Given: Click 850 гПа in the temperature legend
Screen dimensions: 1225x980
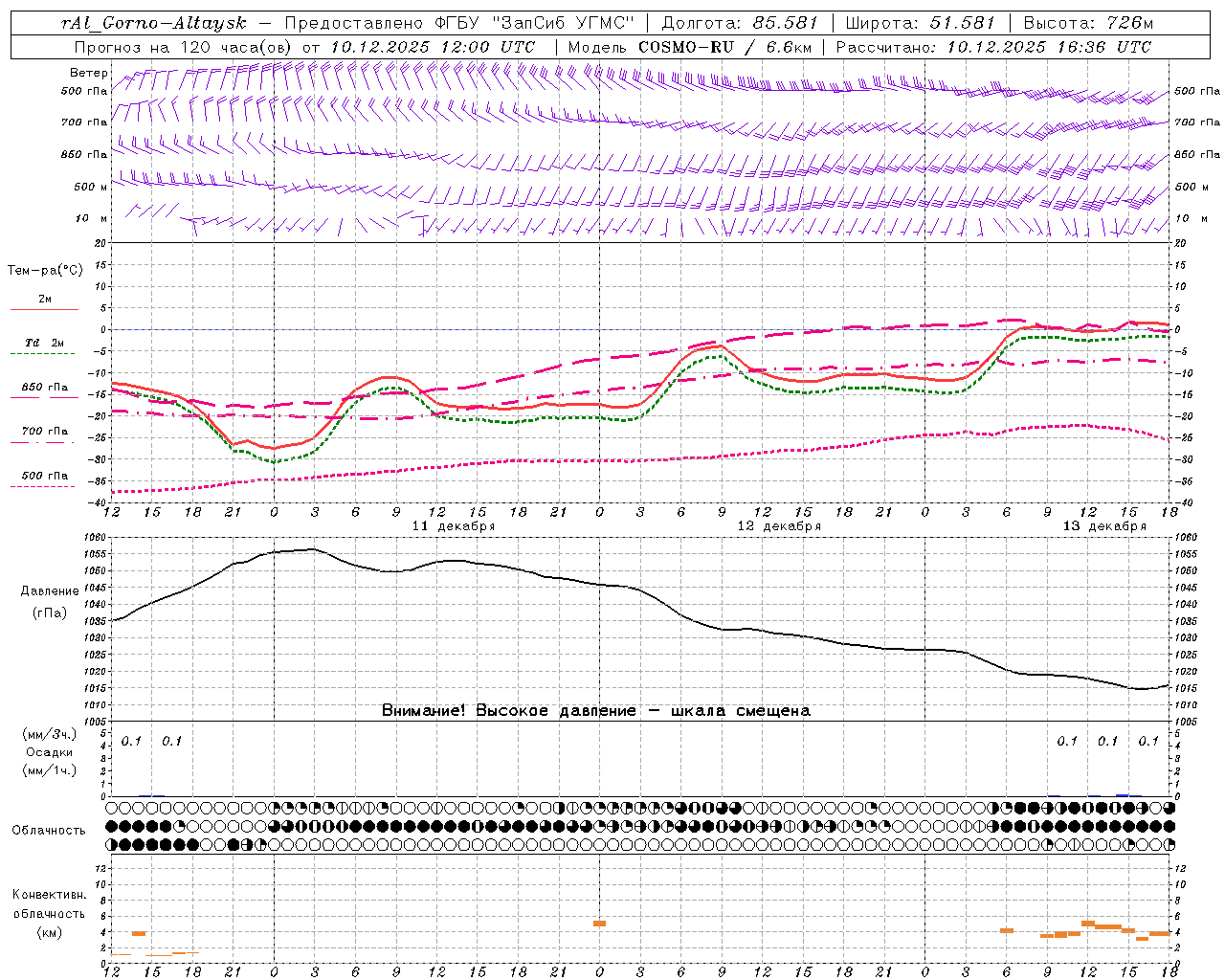Looking at the screenshot, I should (x=45, y=387).
